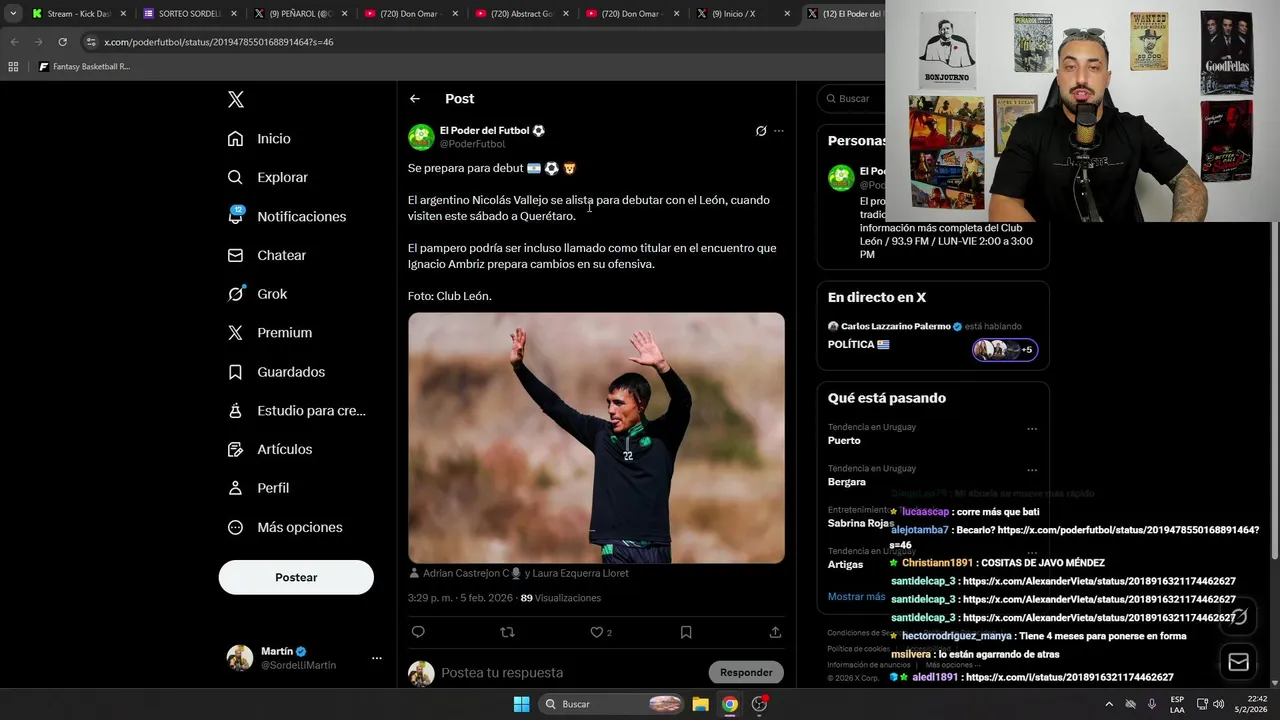Open Guardados bookmarks
The height and width of the screenshot is (720, 1280).
click(276, 372)
